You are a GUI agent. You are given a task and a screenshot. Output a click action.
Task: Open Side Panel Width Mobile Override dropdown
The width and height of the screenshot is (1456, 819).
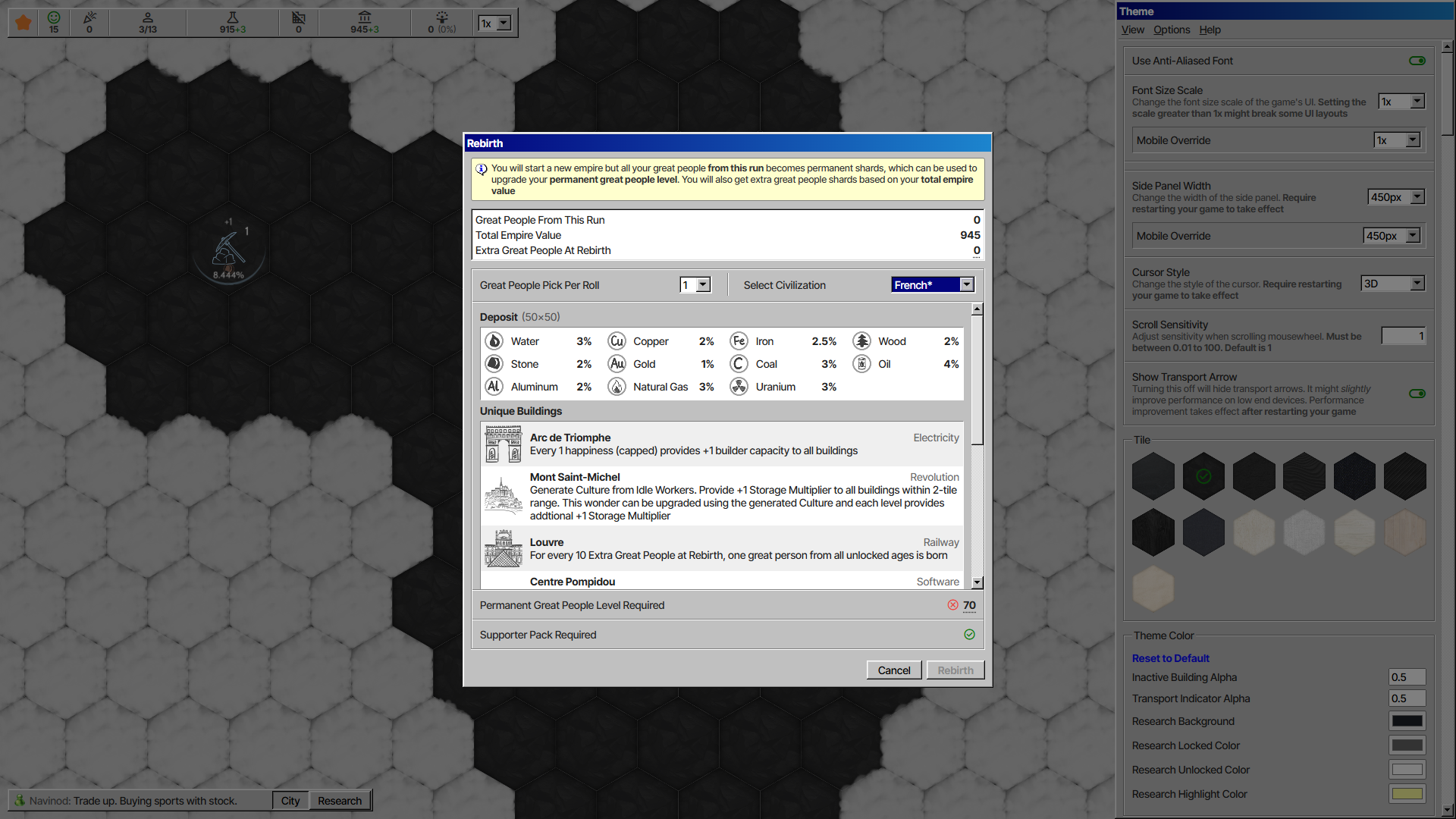tap(1392, 236)
